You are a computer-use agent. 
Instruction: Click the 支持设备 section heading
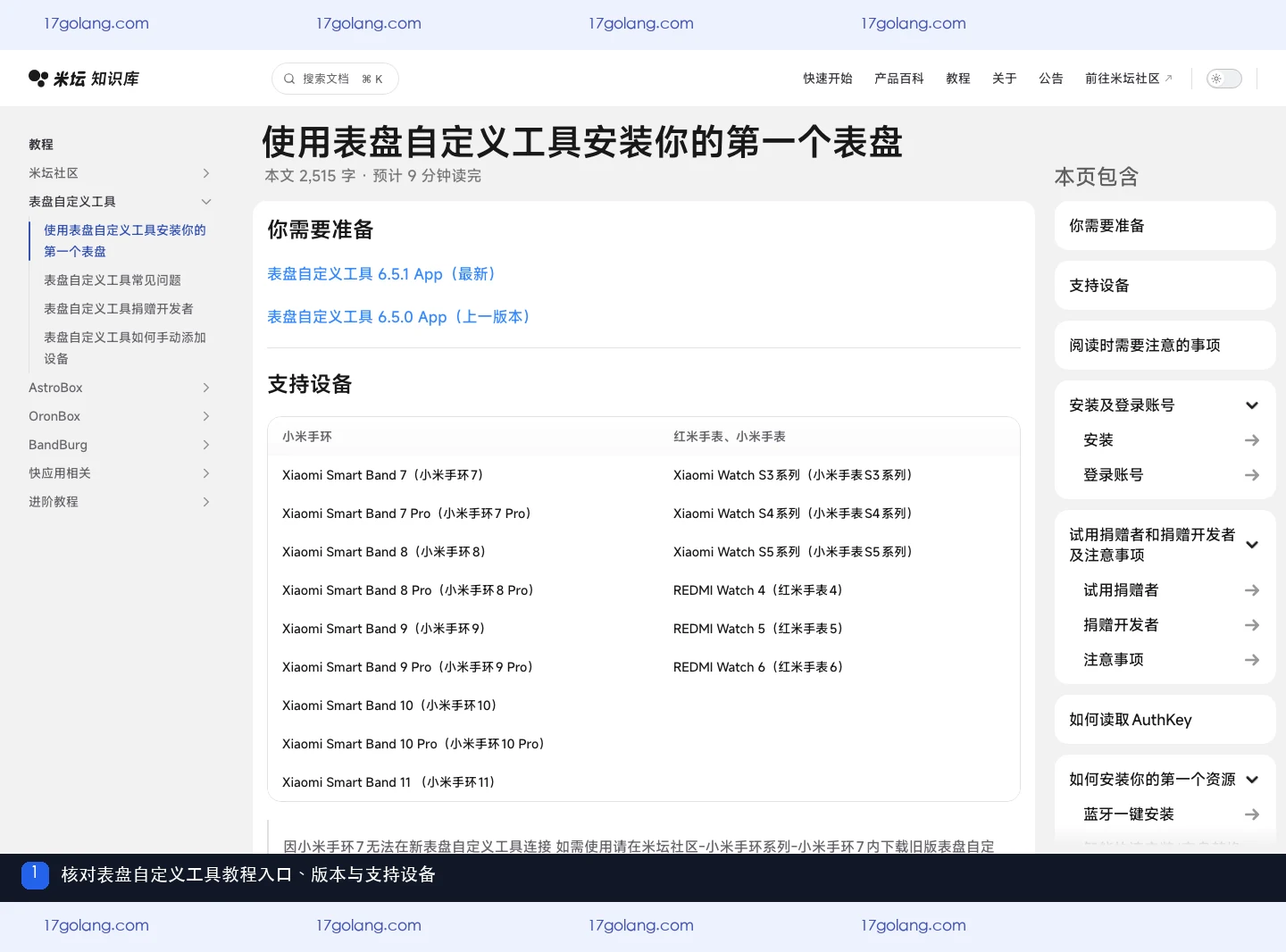coord(310,384)
